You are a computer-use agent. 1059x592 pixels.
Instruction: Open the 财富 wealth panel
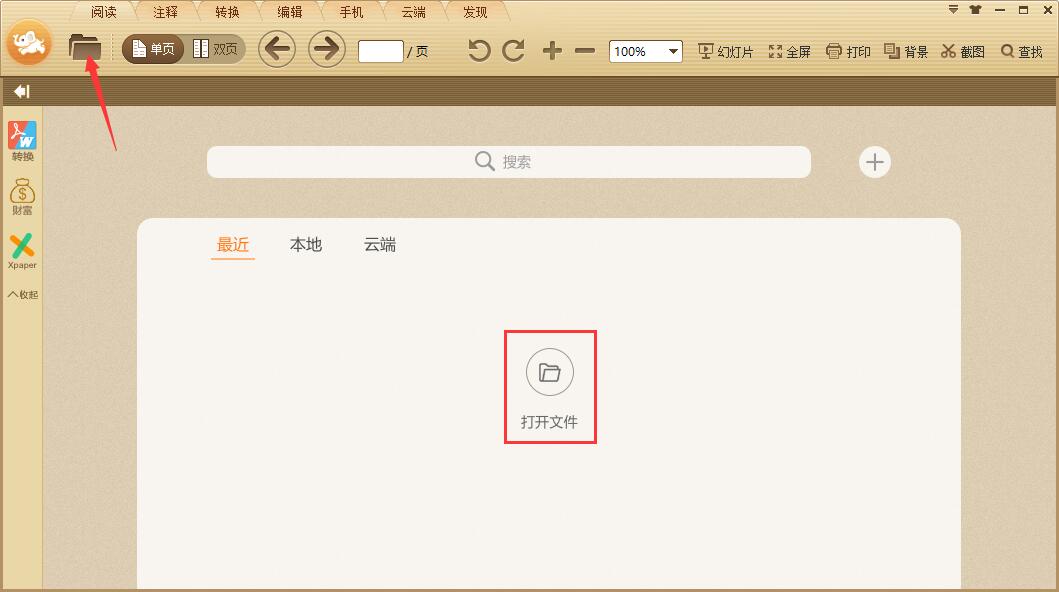(x=21, y=195)
